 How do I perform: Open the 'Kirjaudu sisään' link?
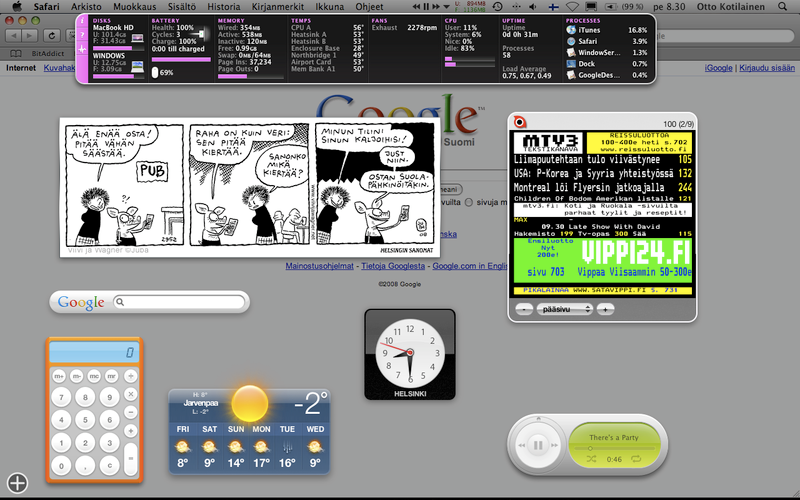click(767, 68)
